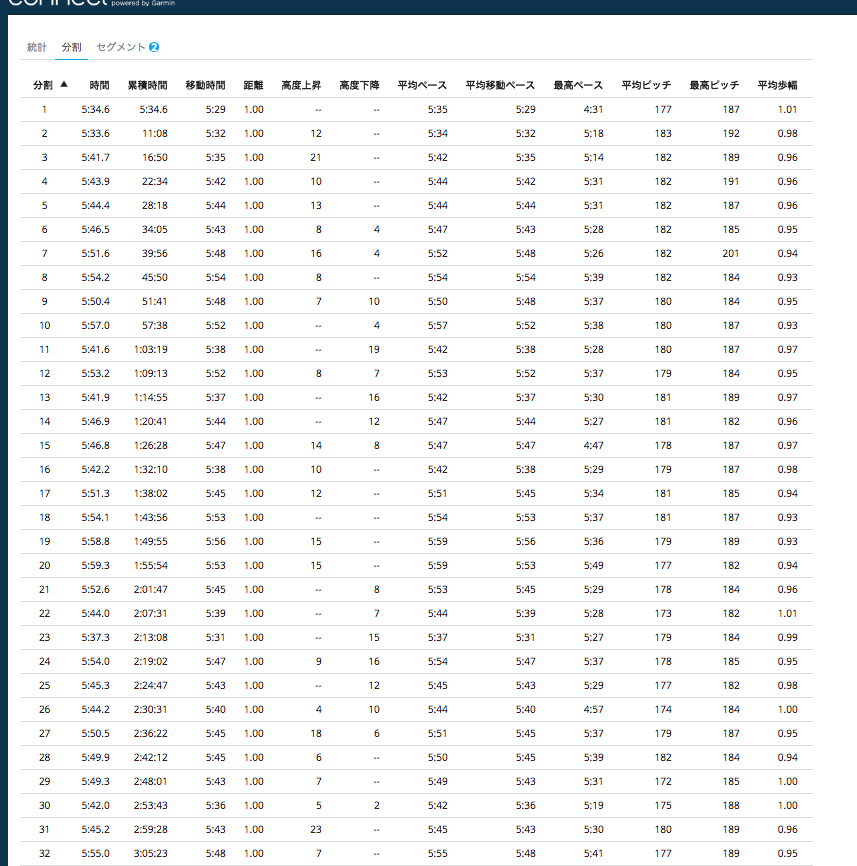Select lap 1 time 5:34.6 cell

(96, 109)
